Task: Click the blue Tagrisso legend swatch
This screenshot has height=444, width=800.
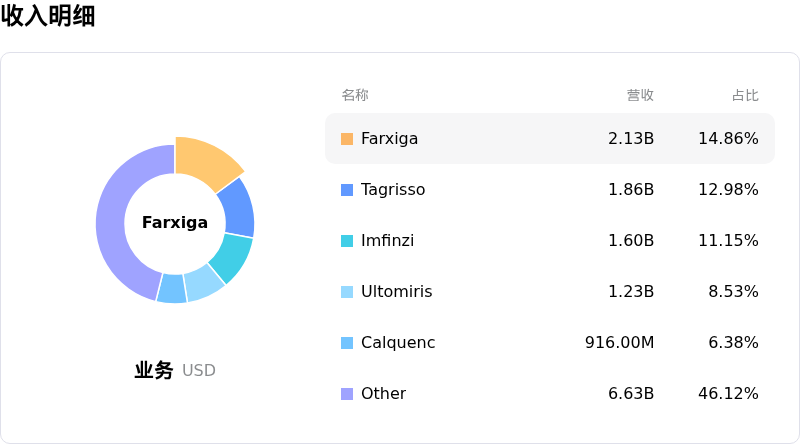Action: click(347, 190)
